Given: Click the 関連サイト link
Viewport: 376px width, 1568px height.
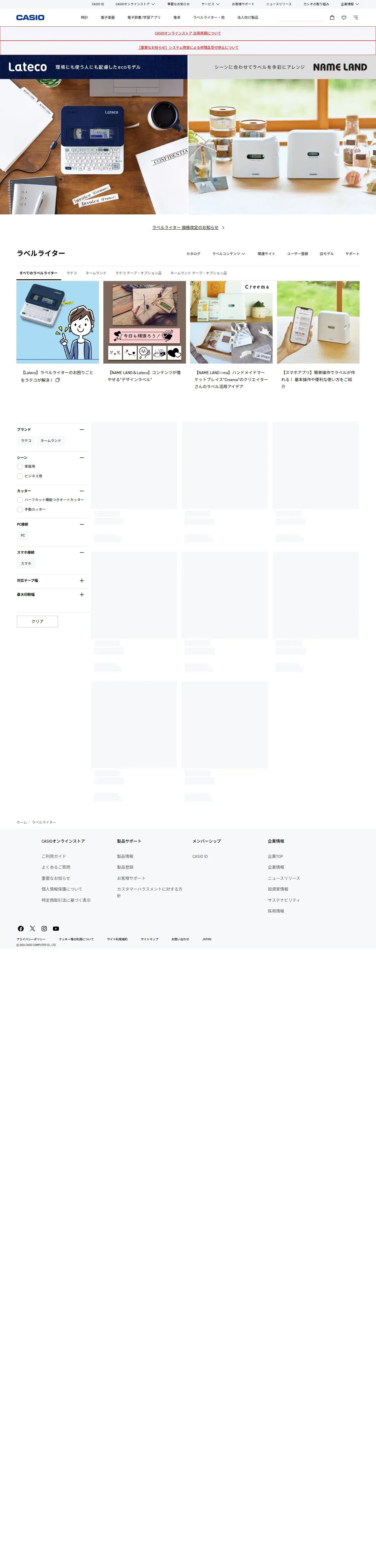Looking at the screenshot, I should pos(266,254).
